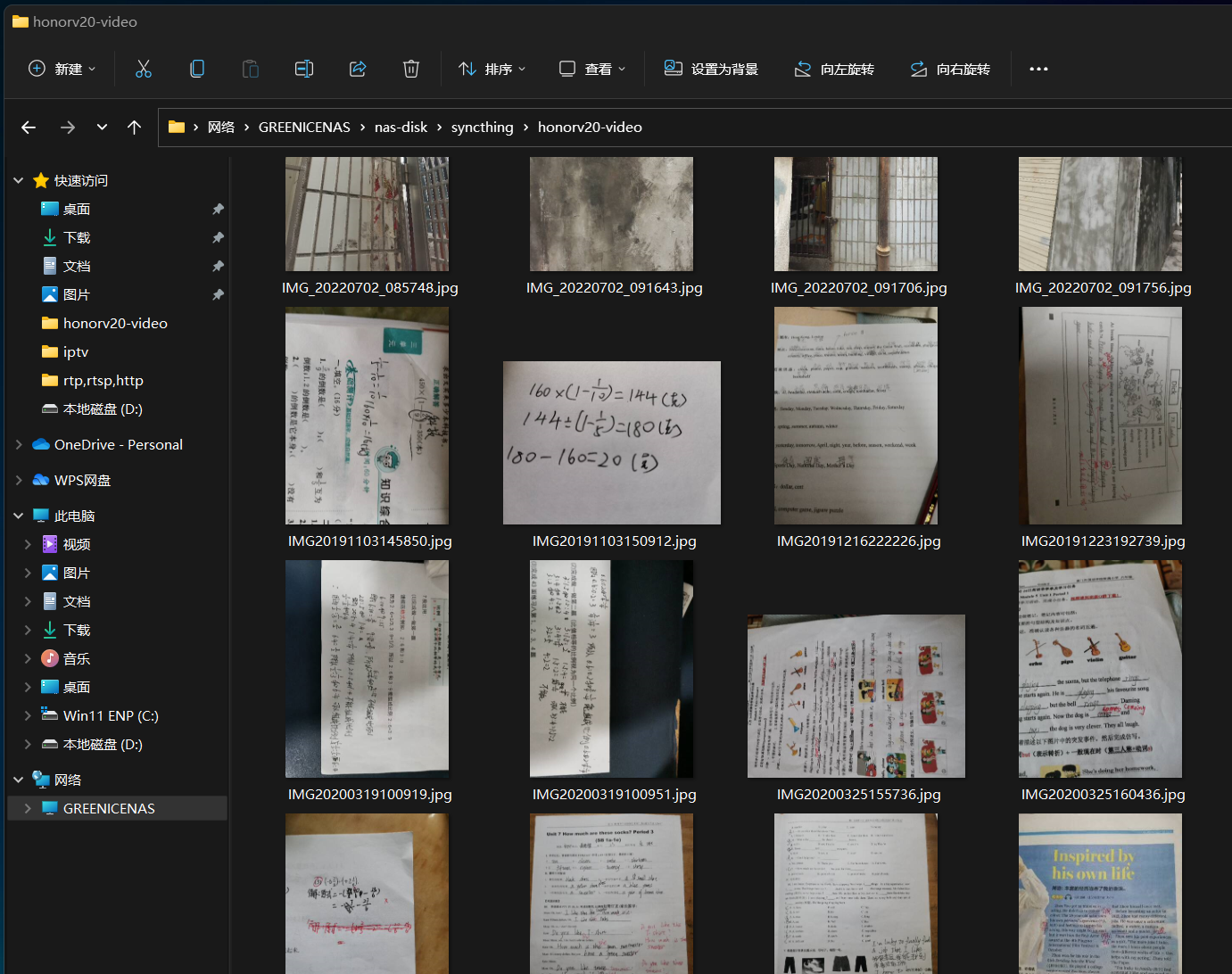This screenshot has width=1232, height=974.
Task: Navigate up one folder level arrow
Action: 135,128
